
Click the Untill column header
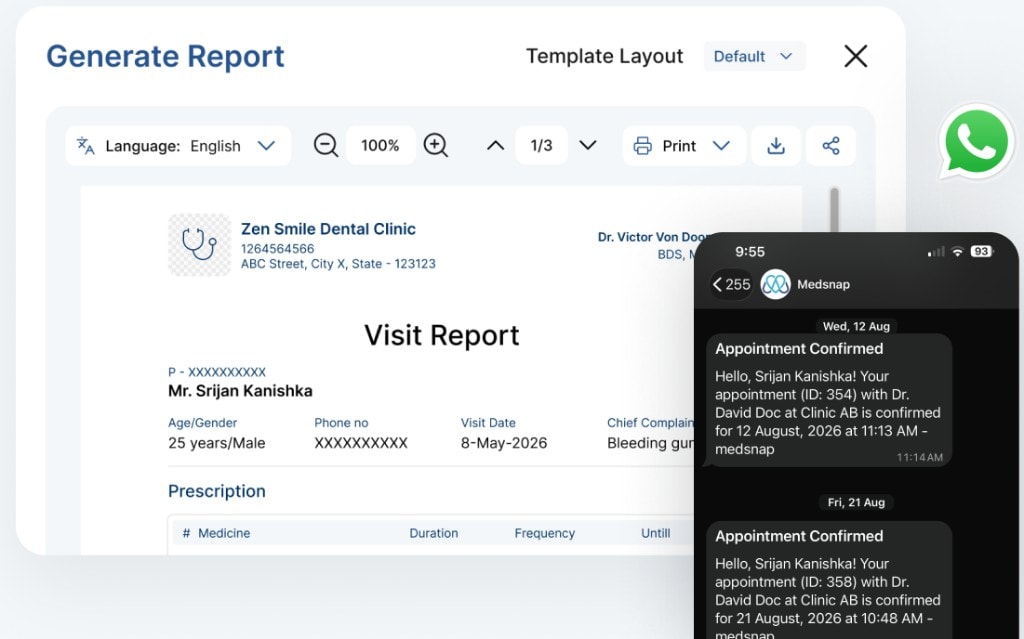pos(656,533)
